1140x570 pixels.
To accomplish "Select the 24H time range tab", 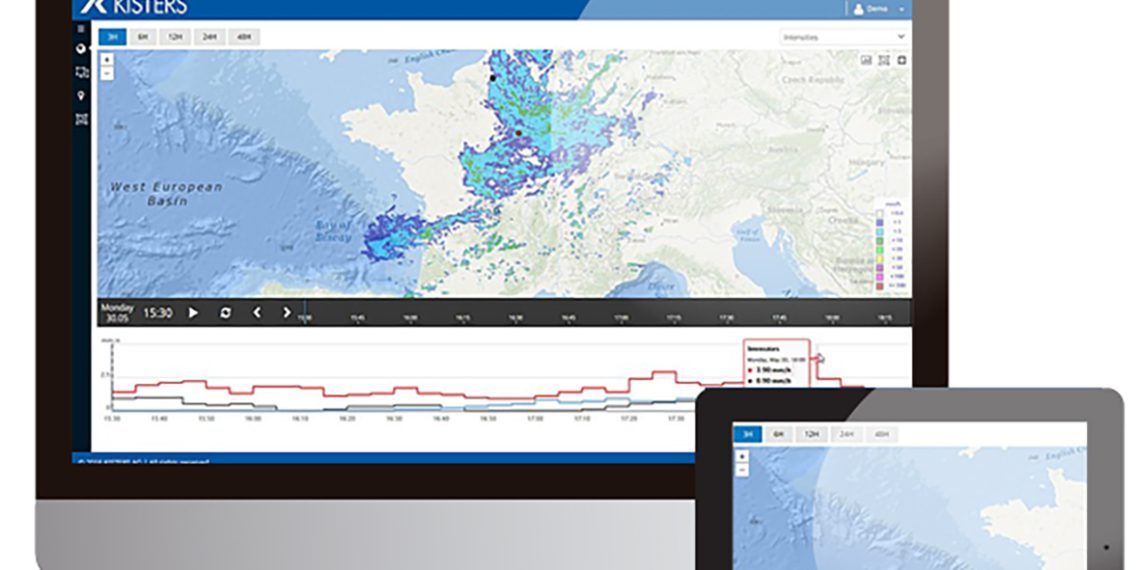I will click(209, 37).
